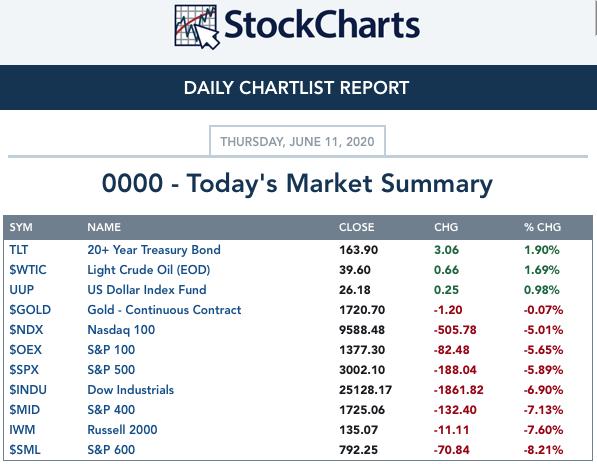
Task: Open the Light Crude Oil (EOD) chart
Action: point(148,270)
